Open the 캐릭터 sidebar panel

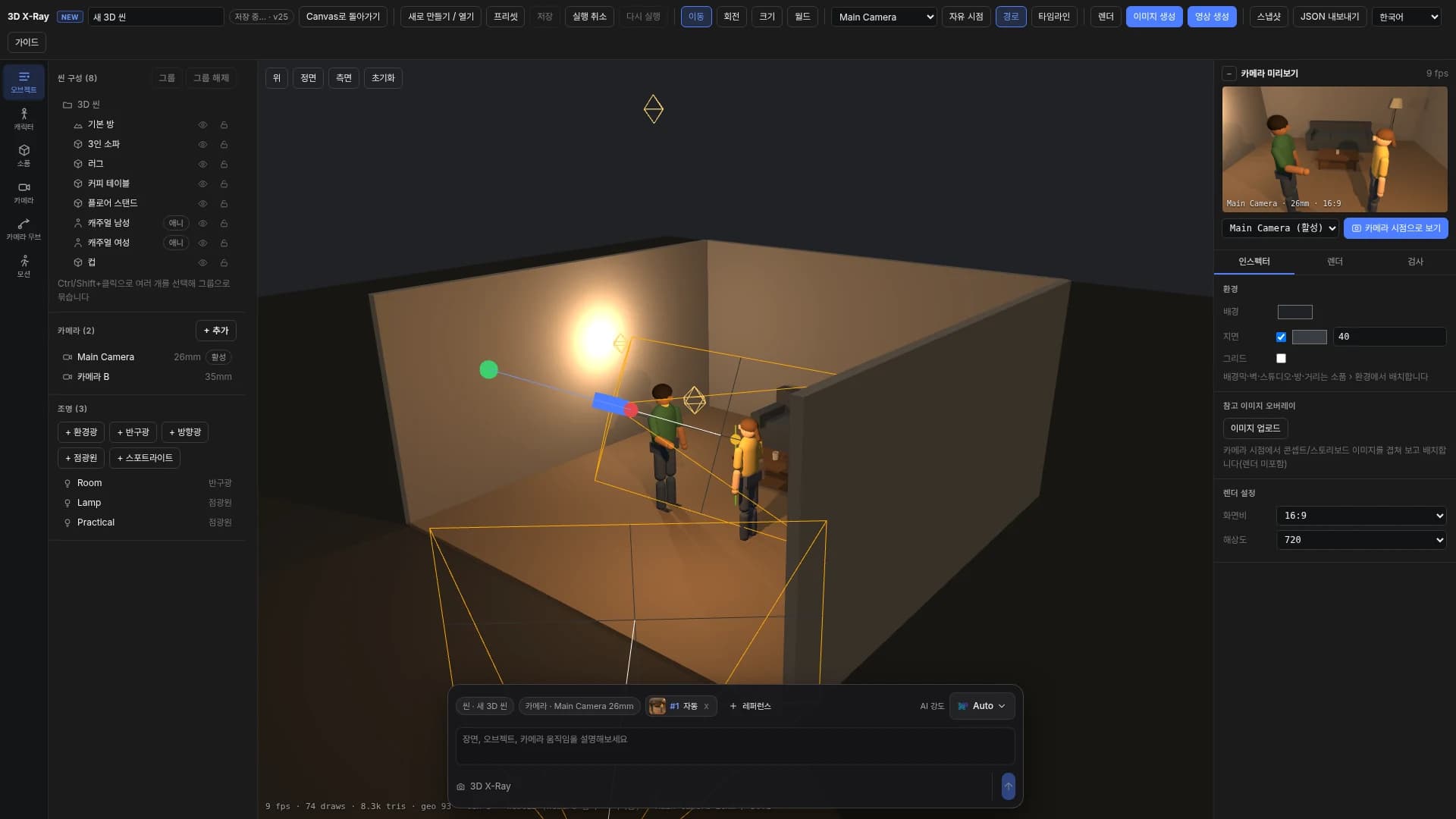pyautogui.click(x=24, y=119)
